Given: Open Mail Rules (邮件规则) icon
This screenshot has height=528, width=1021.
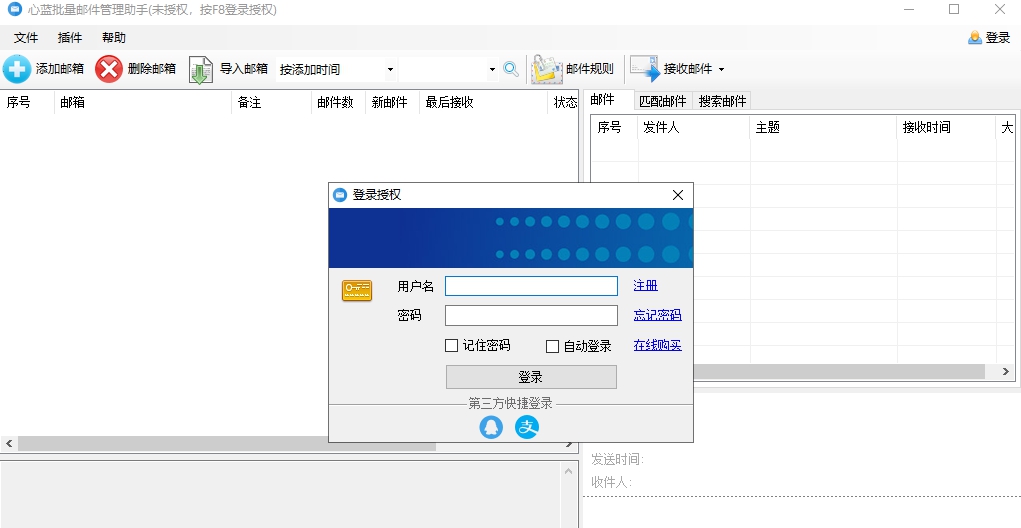Looking at the screenshot, I should tap(546, 69).
